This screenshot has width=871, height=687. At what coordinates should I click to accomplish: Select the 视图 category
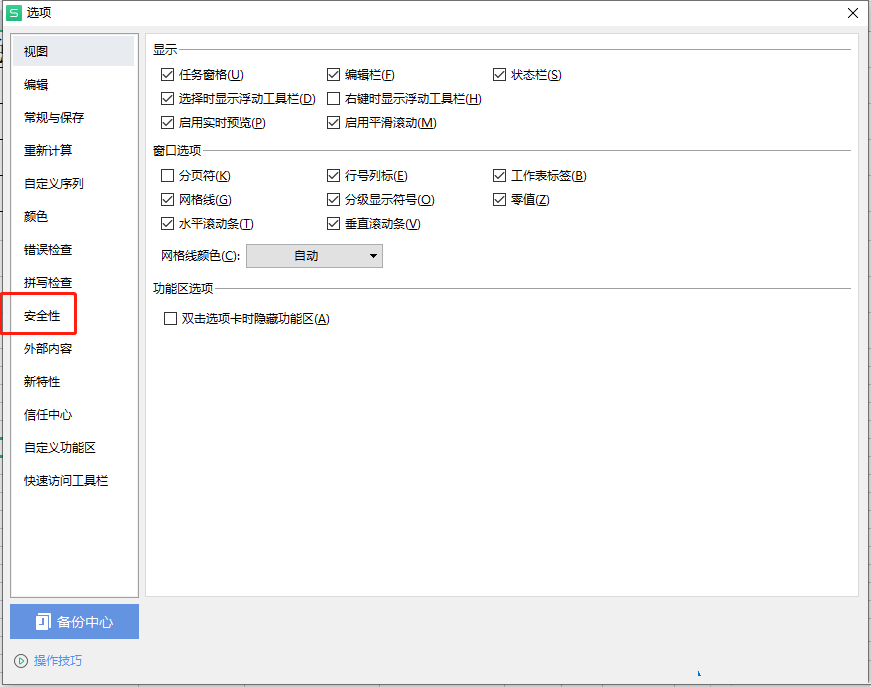tap(73, 51)
